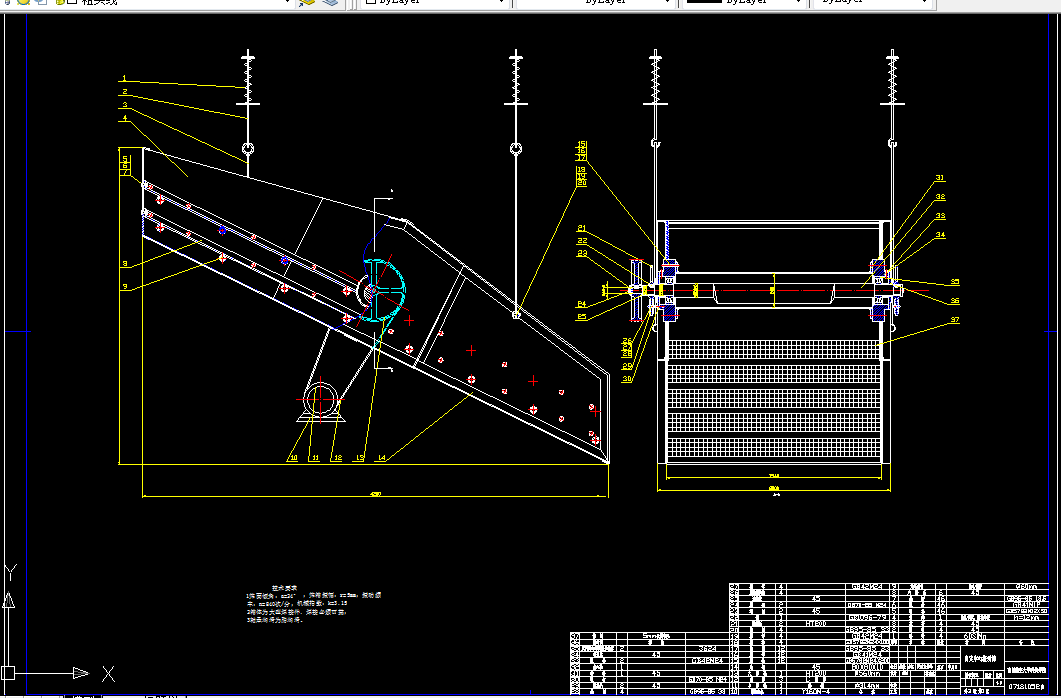The width and height of the screenshot is (1061, 698).
Task: Select part callout number 36
Action: pyautogui.click(x=955, y=301)
